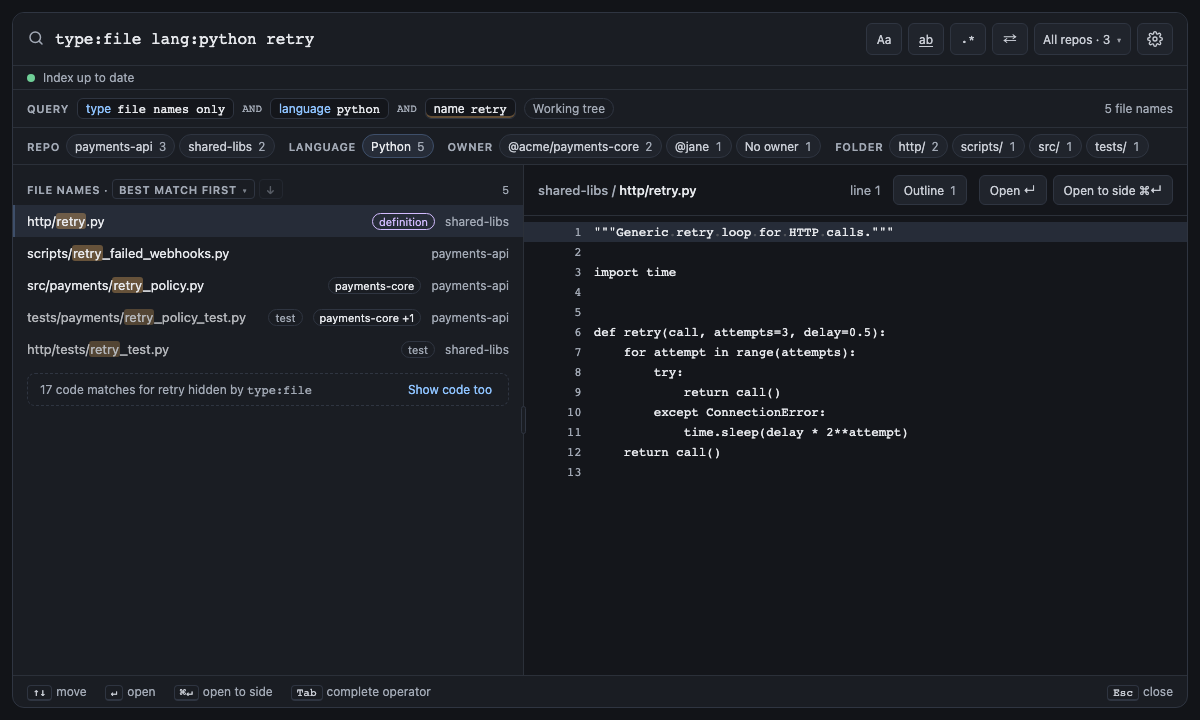Click the 'import time' code line
The image size is (1200, 720).
[x=635, y=272]
